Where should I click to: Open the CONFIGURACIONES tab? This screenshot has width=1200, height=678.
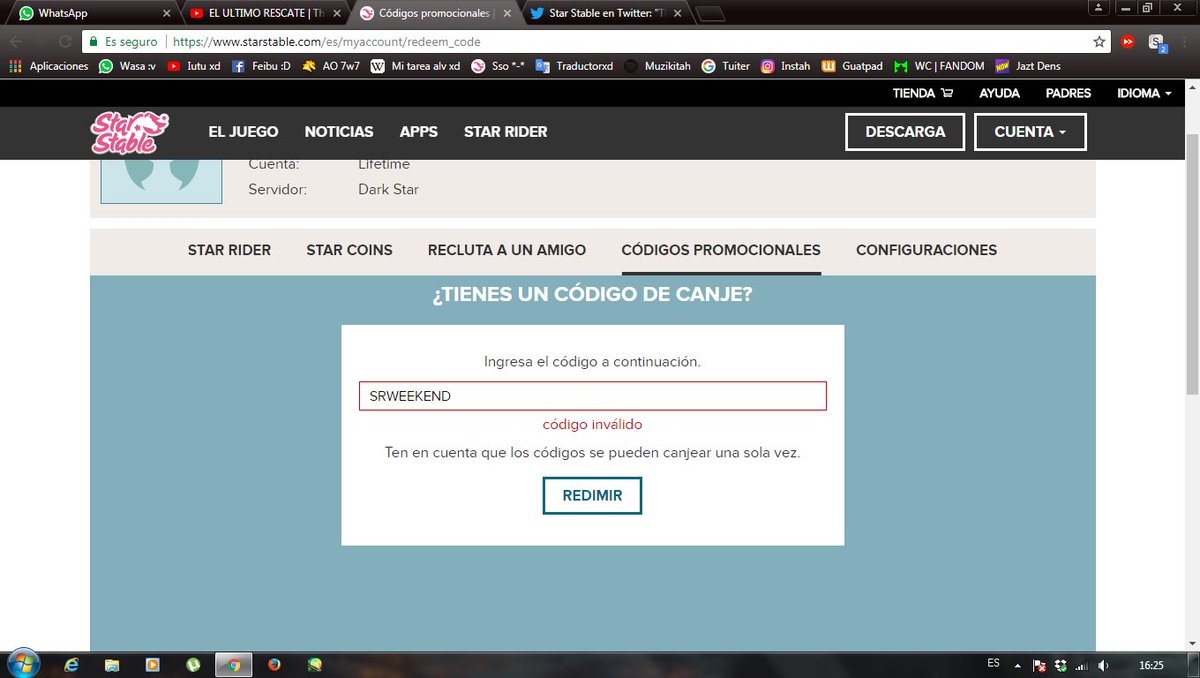(926, 250)
